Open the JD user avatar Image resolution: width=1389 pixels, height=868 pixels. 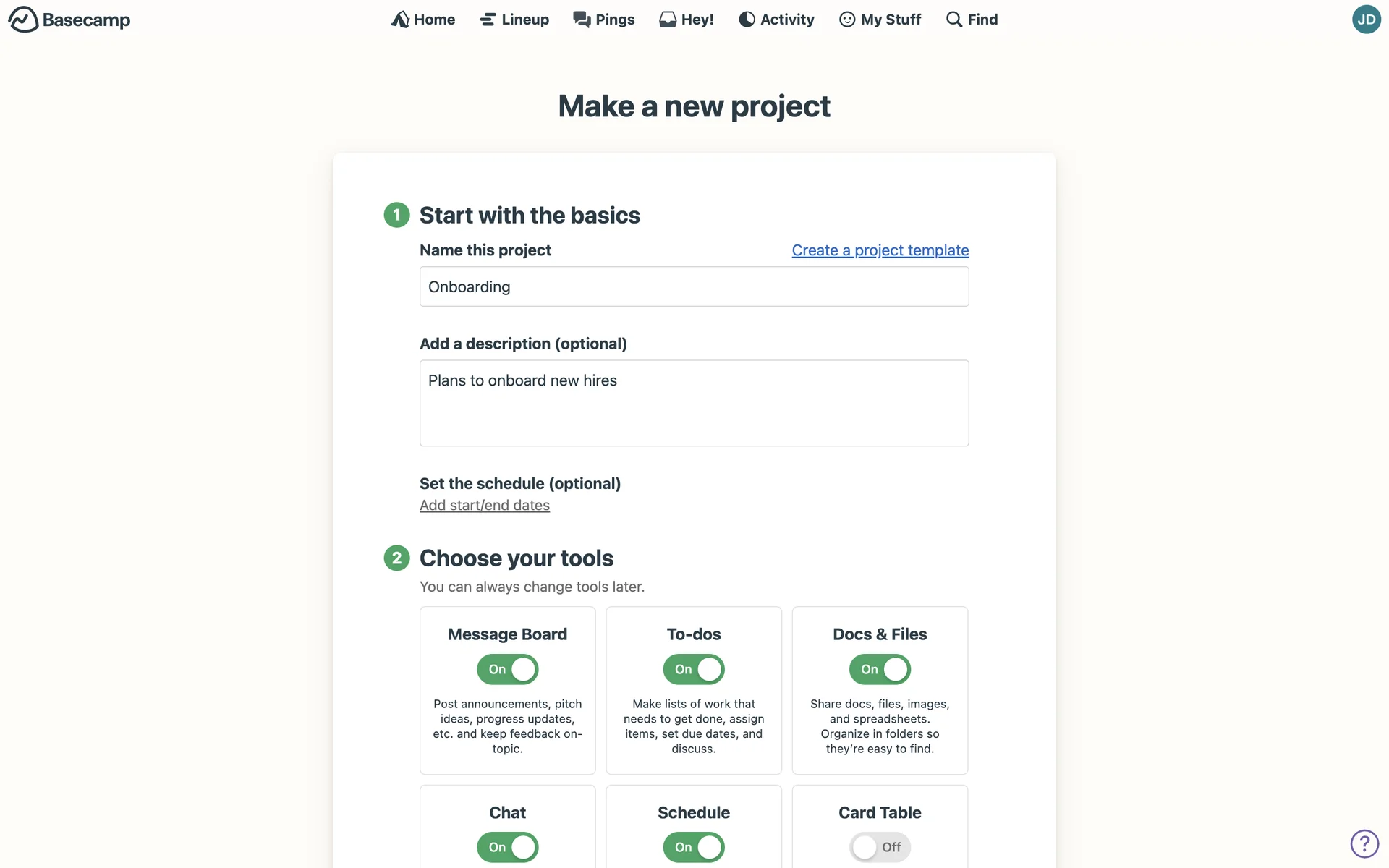coord(1366,20)
